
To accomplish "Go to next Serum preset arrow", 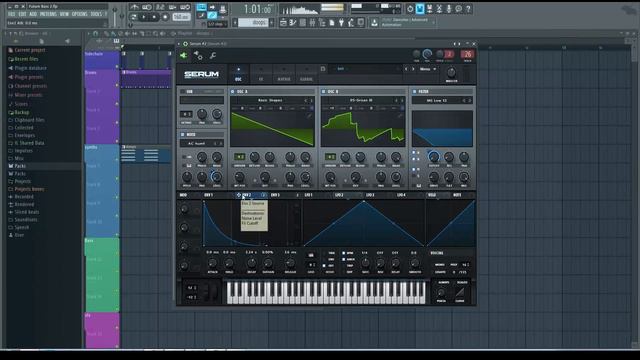I will pos(413,69).
